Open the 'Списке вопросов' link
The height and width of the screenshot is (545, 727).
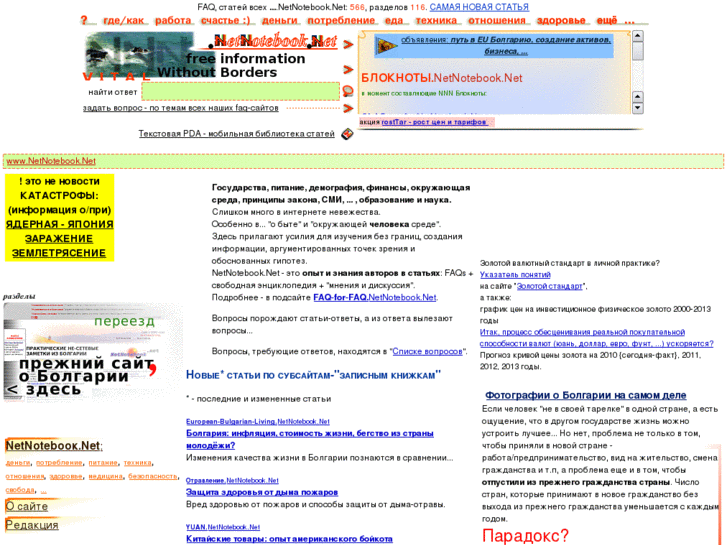[x=427, y=351]
